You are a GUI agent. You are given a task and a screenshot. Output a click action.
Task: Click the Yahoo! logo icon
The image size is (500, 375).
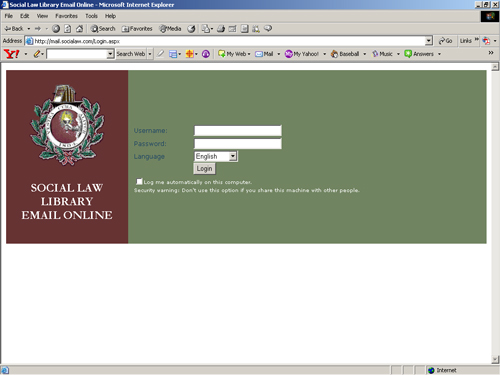(12, 54)
